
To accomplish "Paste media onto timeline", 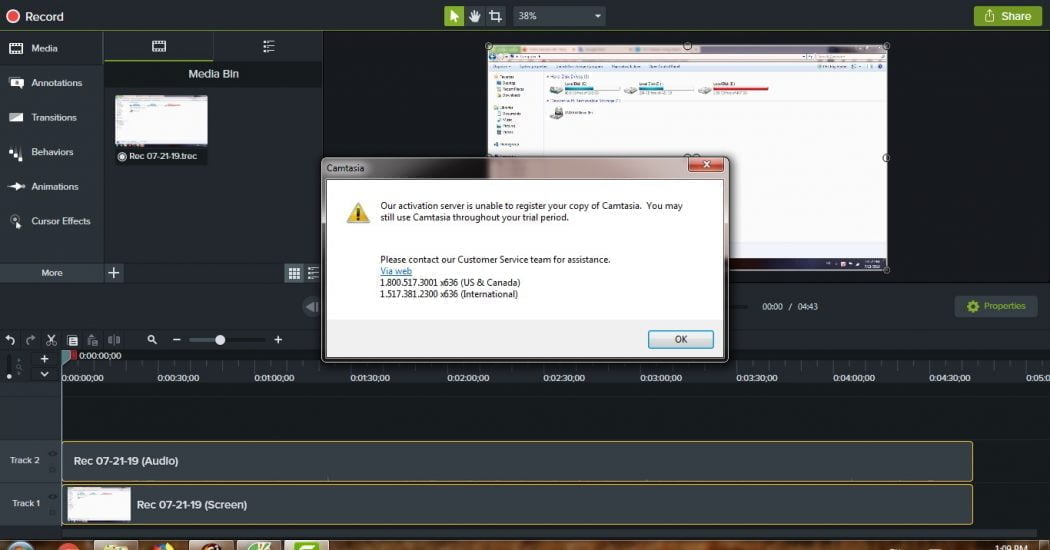I will click(92, 340).
